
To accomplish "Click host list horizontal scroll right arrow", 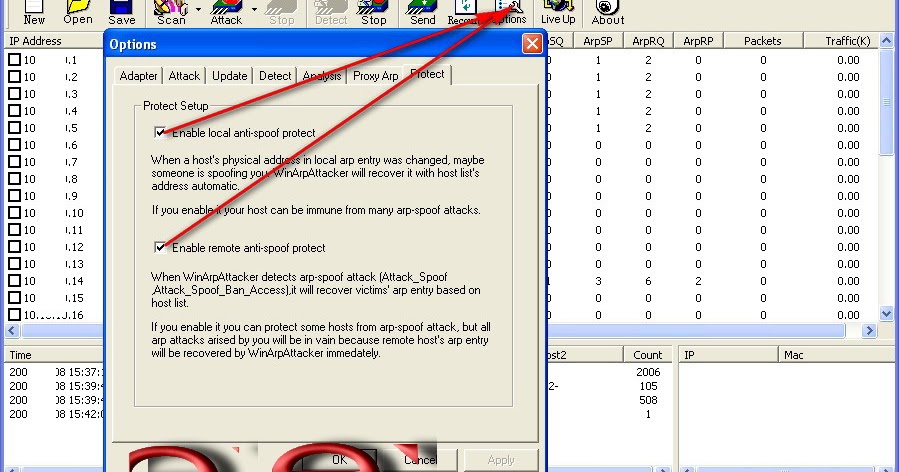I will 870,330.
